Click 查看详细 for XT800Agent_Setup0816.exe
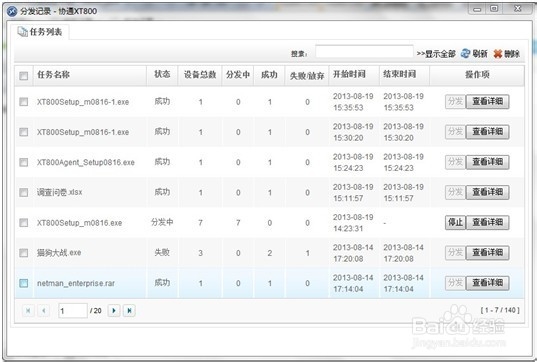537x362 pixels. (488, 162)
